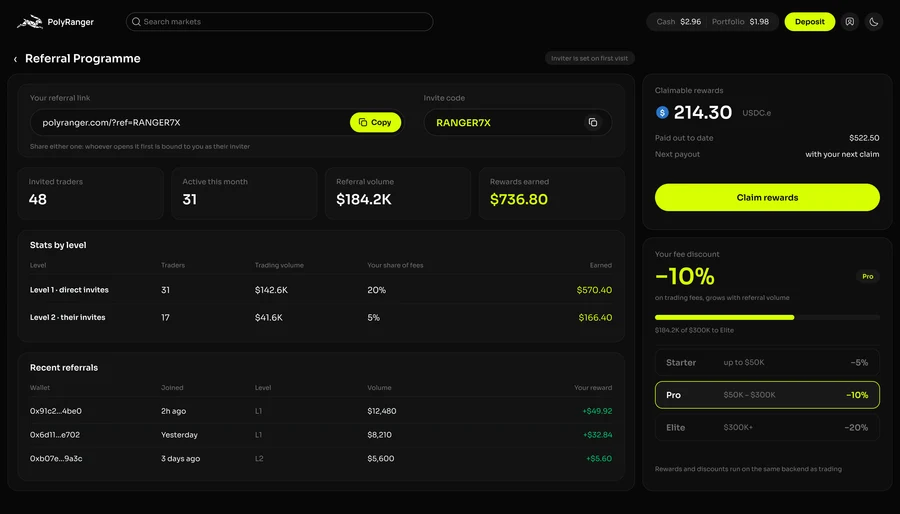Click the Yesterday joined cell

(179, 435)
